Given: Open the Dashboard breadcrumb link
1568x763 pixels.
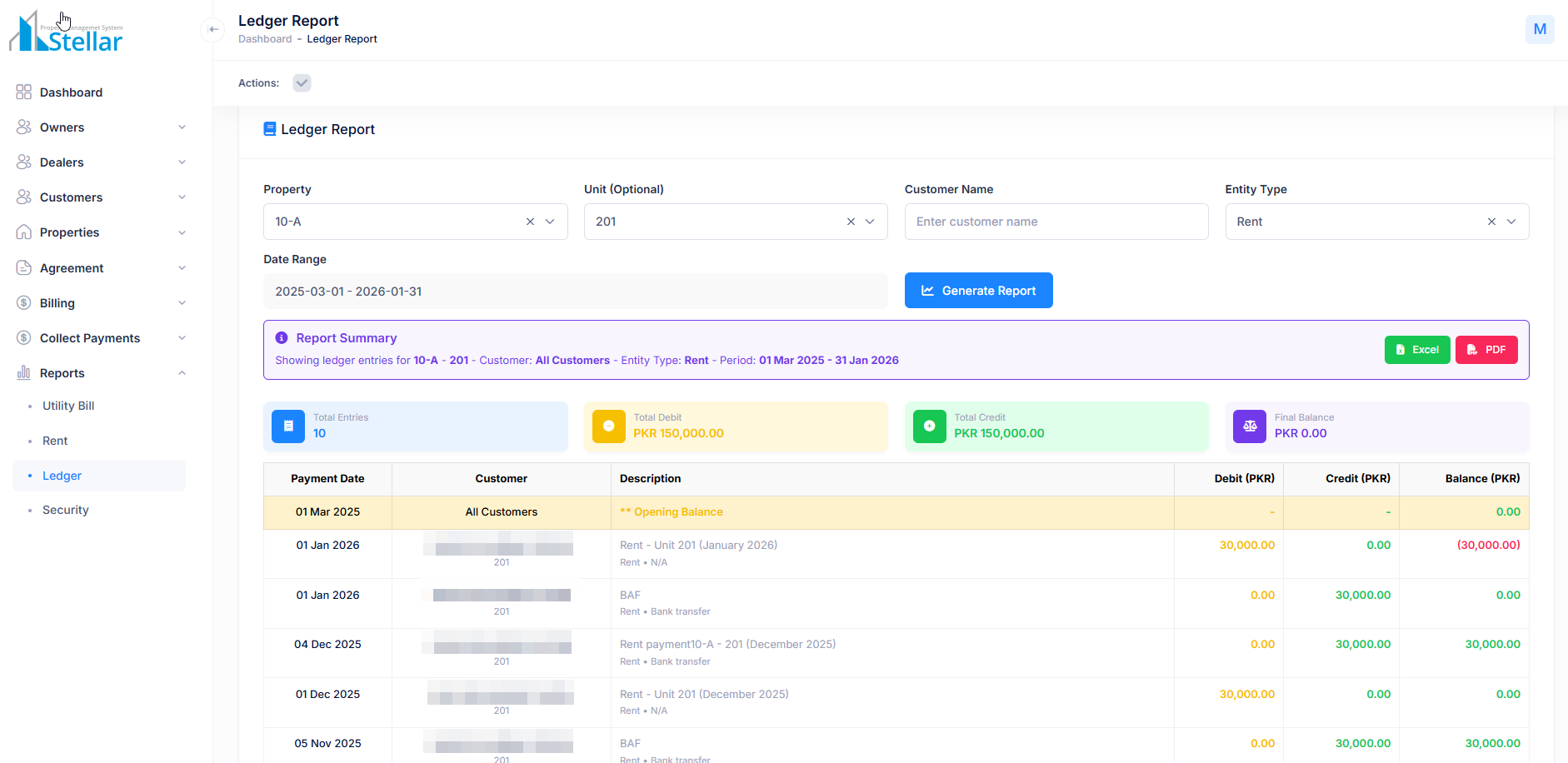Looking at the screenshot, I should [x=265, y=38].
